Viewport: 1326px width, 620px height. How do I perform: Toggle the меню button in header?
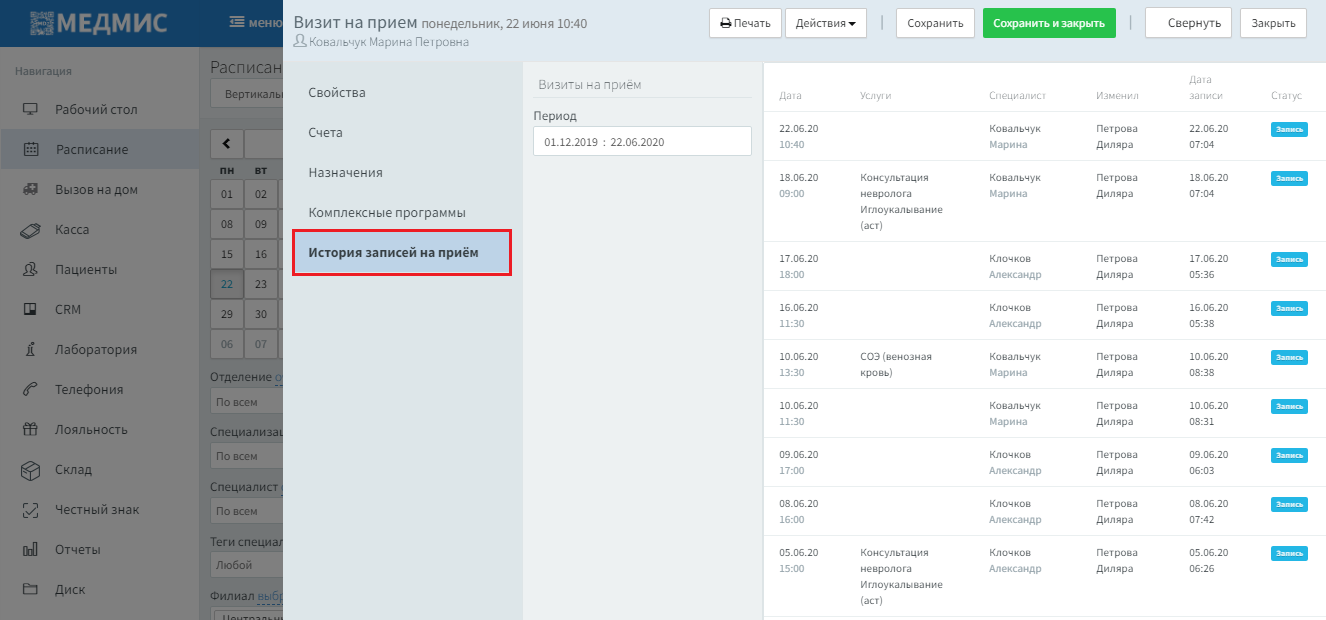tap(255, 22)
